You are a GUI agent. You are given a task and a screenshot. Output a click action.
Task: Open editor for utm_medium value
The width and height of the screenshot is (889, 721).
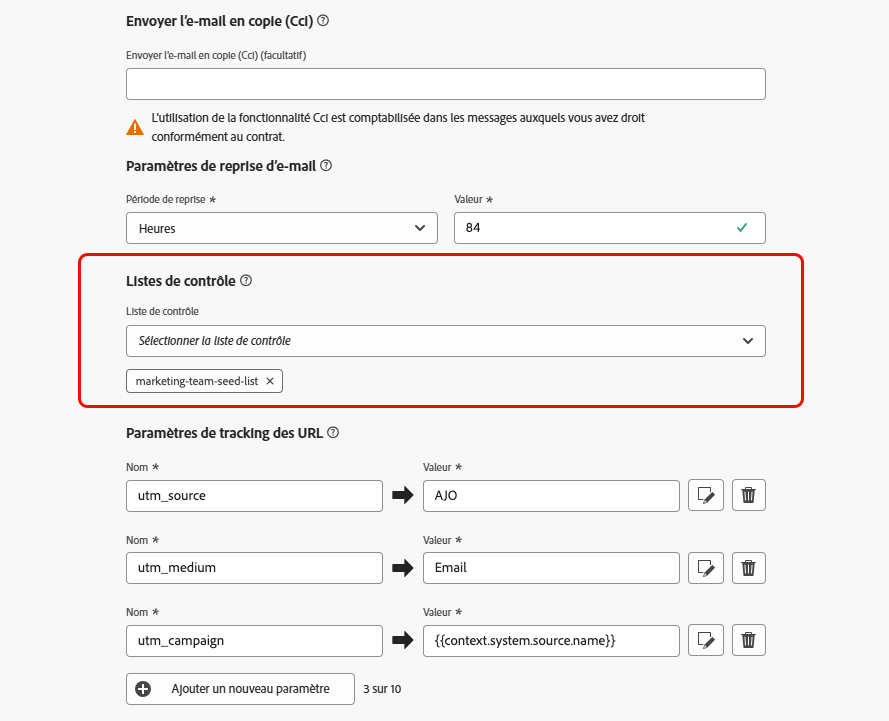[706, 568]
